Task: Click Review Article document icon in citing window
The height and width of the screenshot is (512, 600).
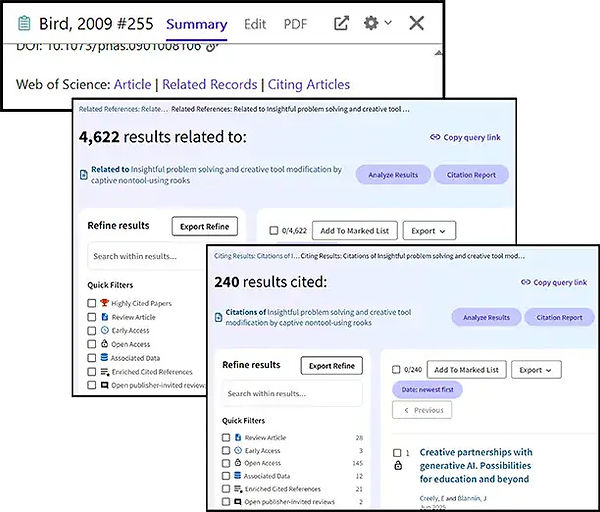Action: (x=238, y=437)
